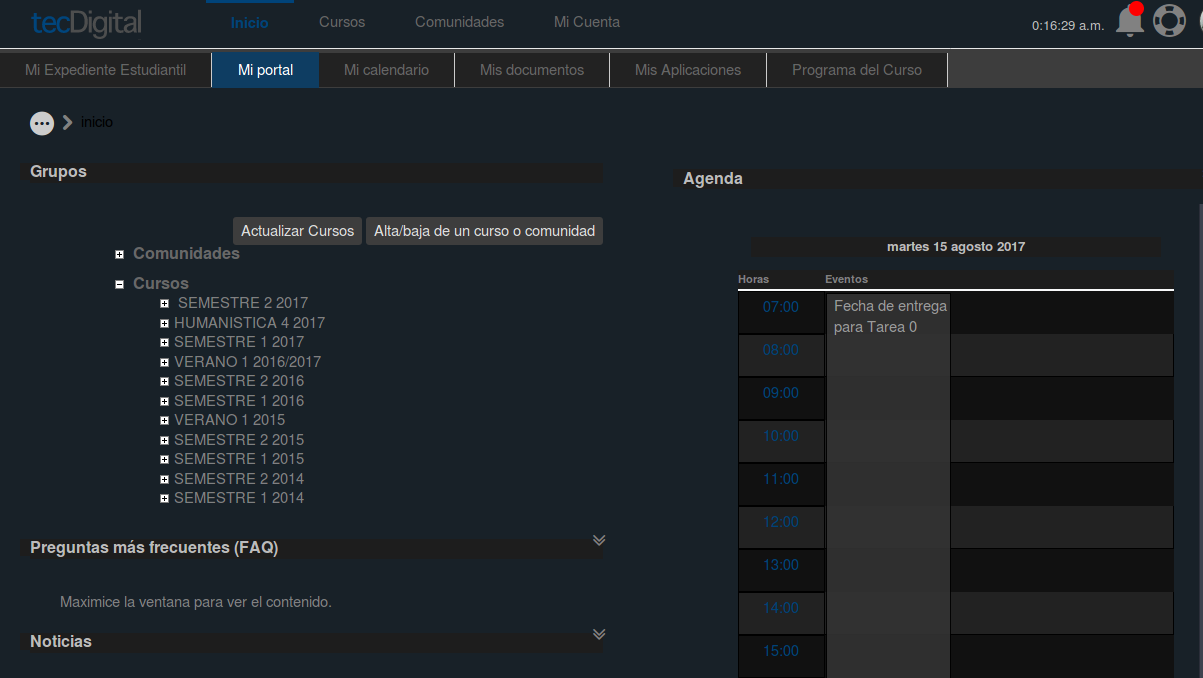Collapse the Cursos tree node
1203x678 pixels.
click(x=119, y=284)
